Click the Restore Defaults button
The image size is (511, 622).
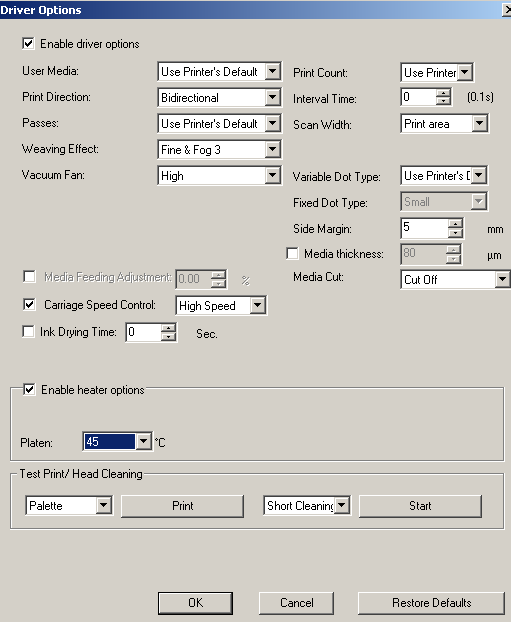pyautogui.click(x=431, y=603)
